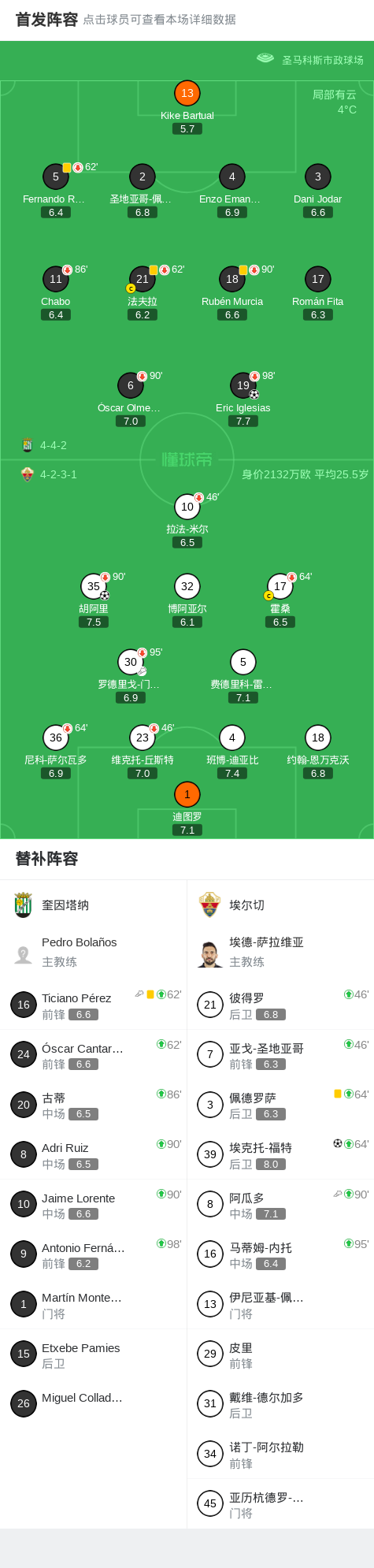This screenshot has height=1568, width=374.
Task: Open coach 埃德-萨拉维亚 profile photo
Action: (209, 953)
